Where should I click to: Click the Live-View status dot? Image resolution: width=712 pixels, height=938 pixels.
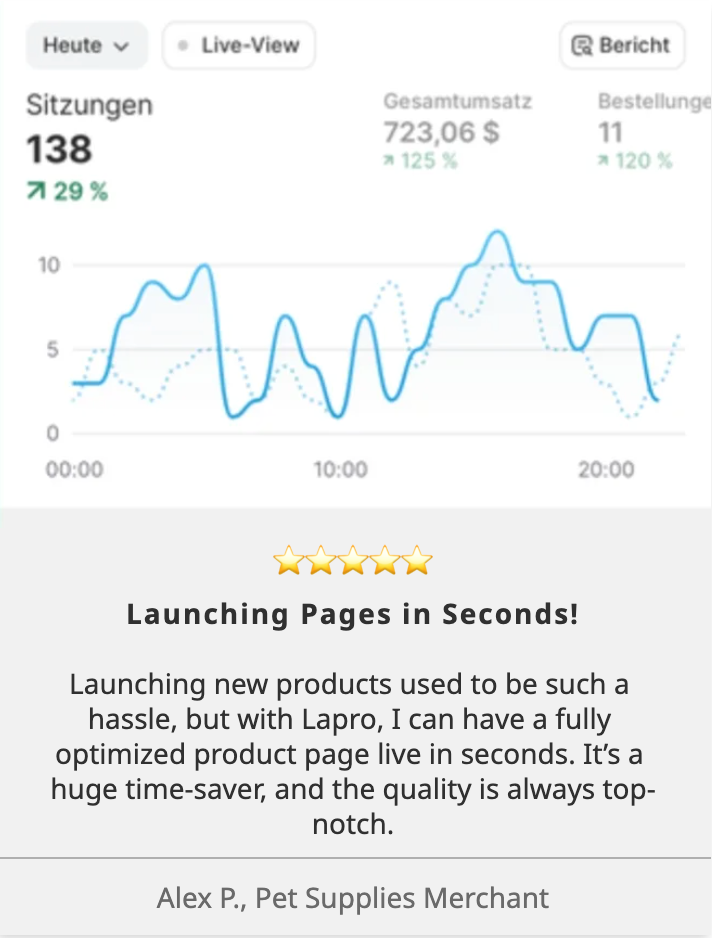183,46
